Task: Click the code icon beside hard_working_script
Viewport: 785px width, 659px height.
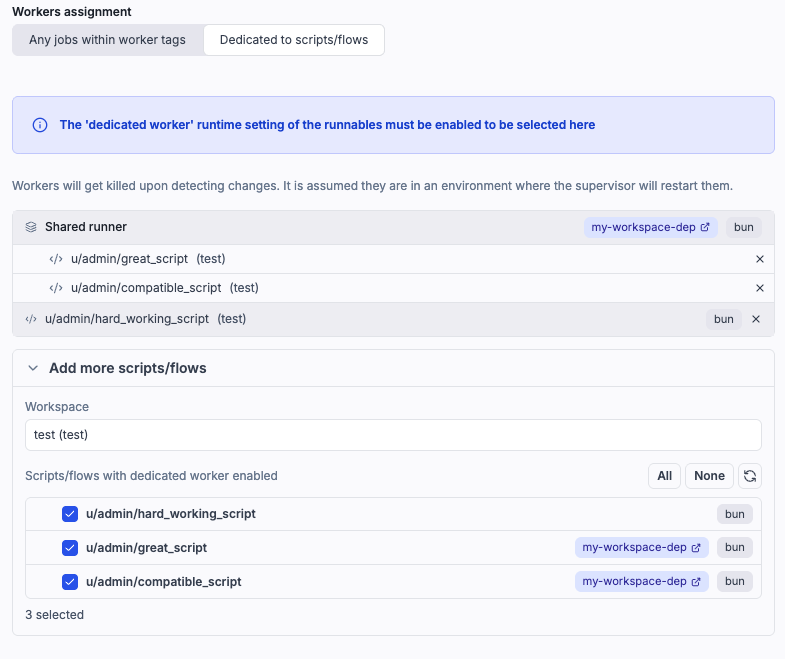Action: [x=31, y=319]
